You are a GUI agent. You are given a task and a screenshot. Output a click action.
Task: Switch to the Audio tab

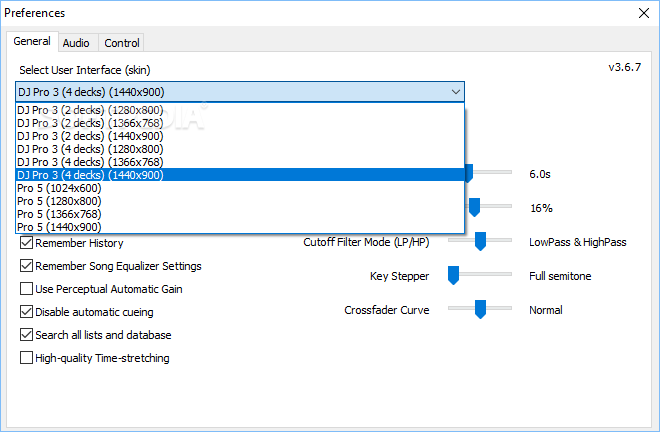[x=76, y=43]
